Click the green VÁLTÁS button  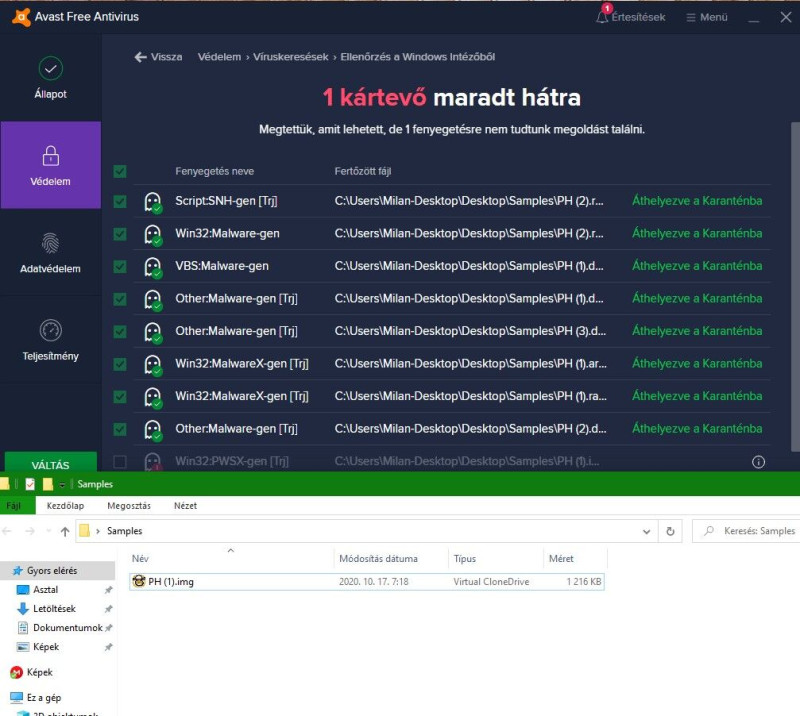click(x=51, y=462)
